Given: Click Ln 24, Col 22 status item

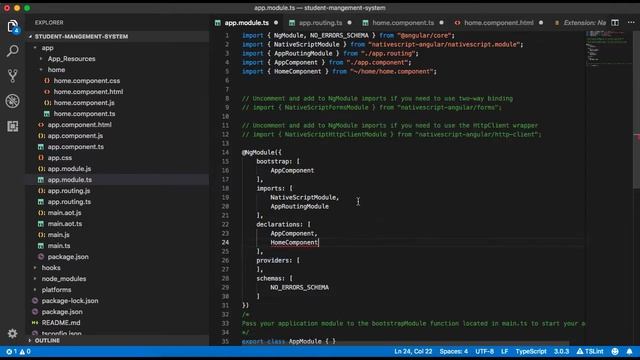Looking at the screenshot, I should click(x=413, y=351).
